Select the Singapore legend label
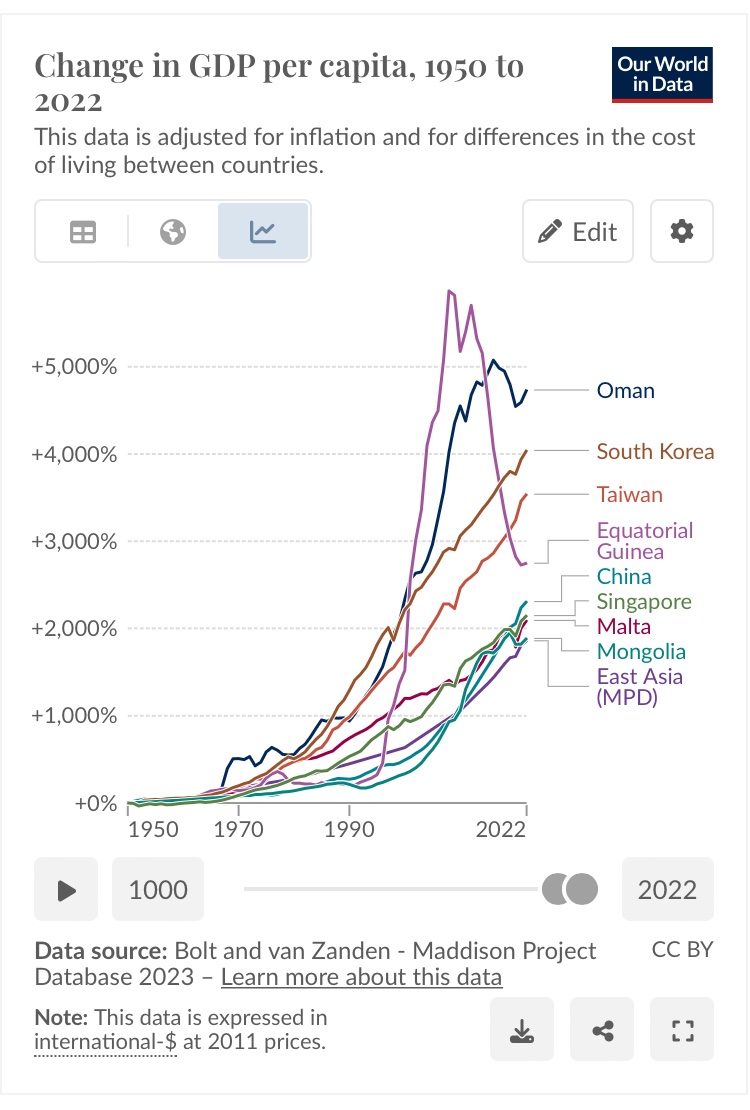 click(644, 601)
